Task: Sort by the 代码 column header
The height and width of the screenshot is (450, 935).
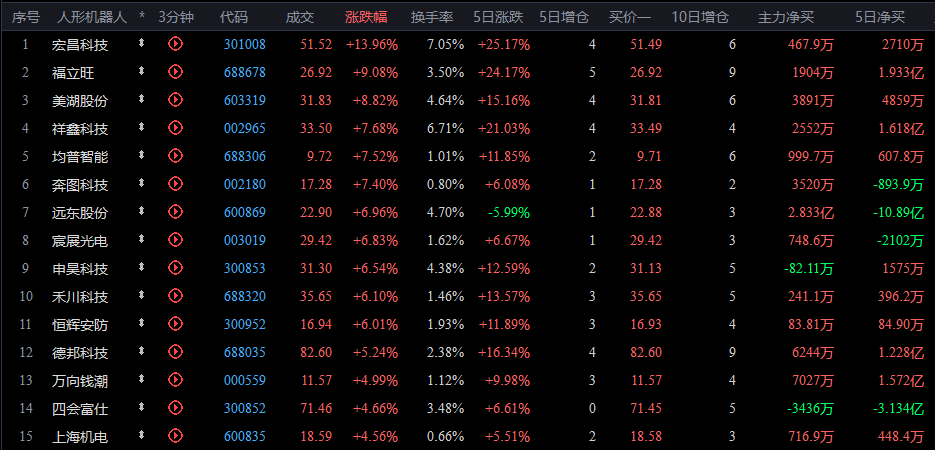Action: 234,17
